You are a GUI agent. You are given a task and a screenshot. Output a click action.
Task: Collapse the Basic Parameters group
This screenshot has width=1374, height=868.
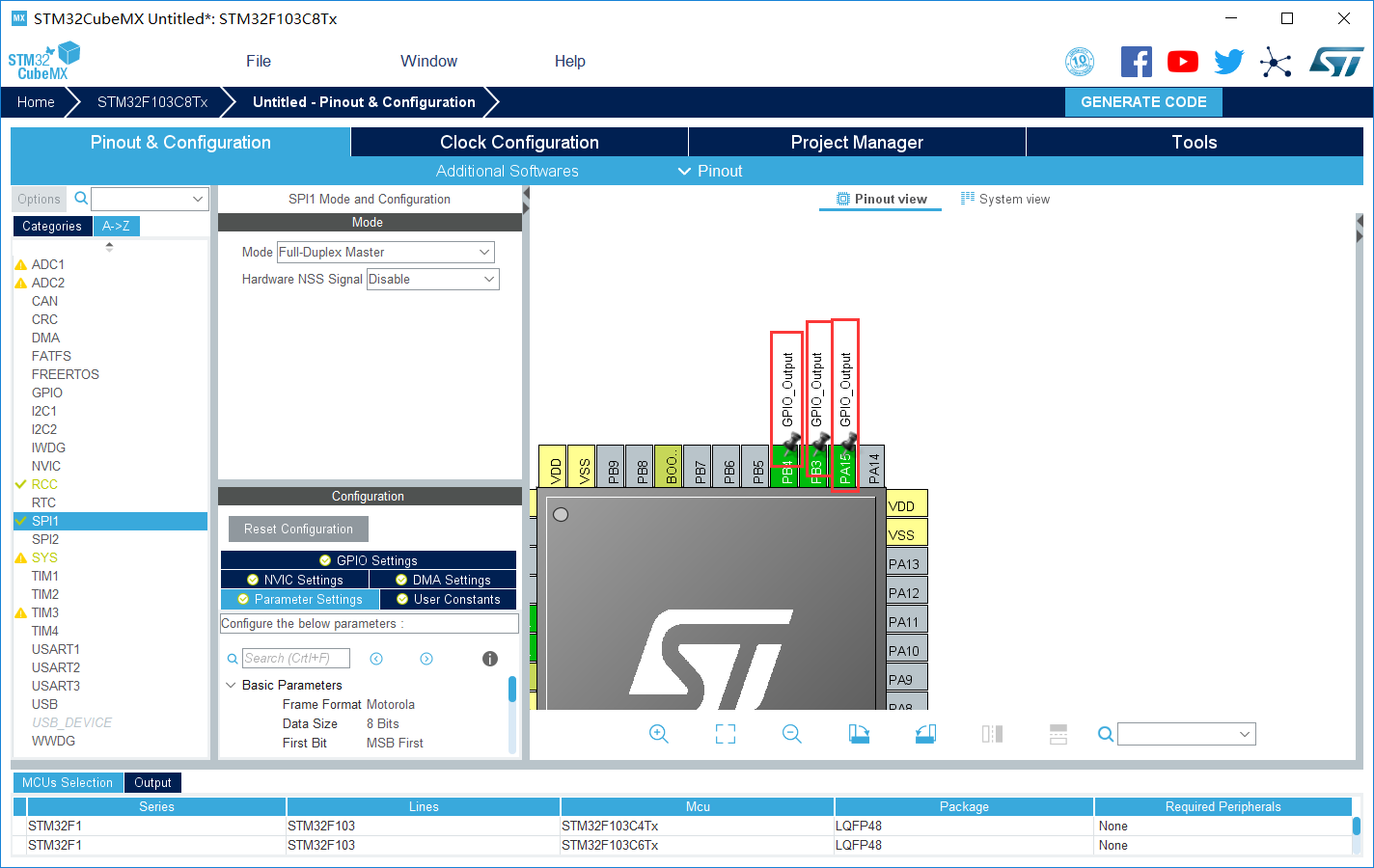click(x=231, y=685)
